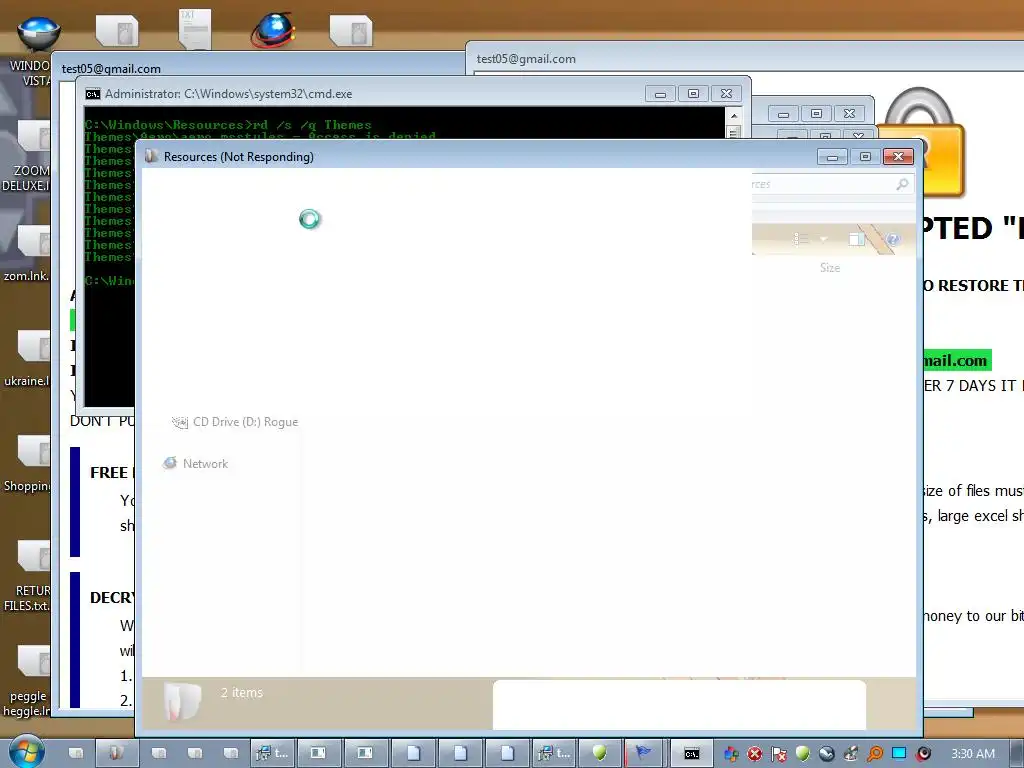This screenshot has height=768, width=1024.
Task: Click the cmd.exe scrollbar up arrow
Action: pyautogui.click(x=733, y=116)
